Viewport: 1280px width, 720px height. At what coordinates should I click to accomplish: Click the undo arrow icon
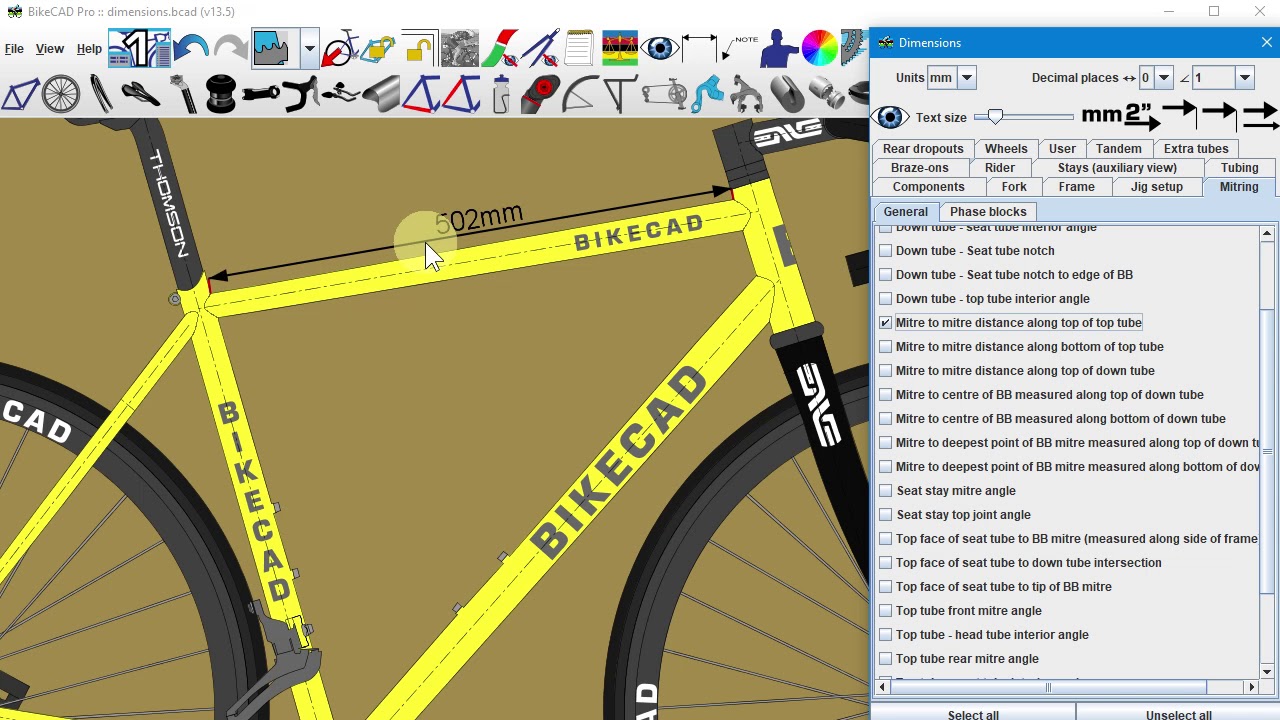(x=190, y=48)
